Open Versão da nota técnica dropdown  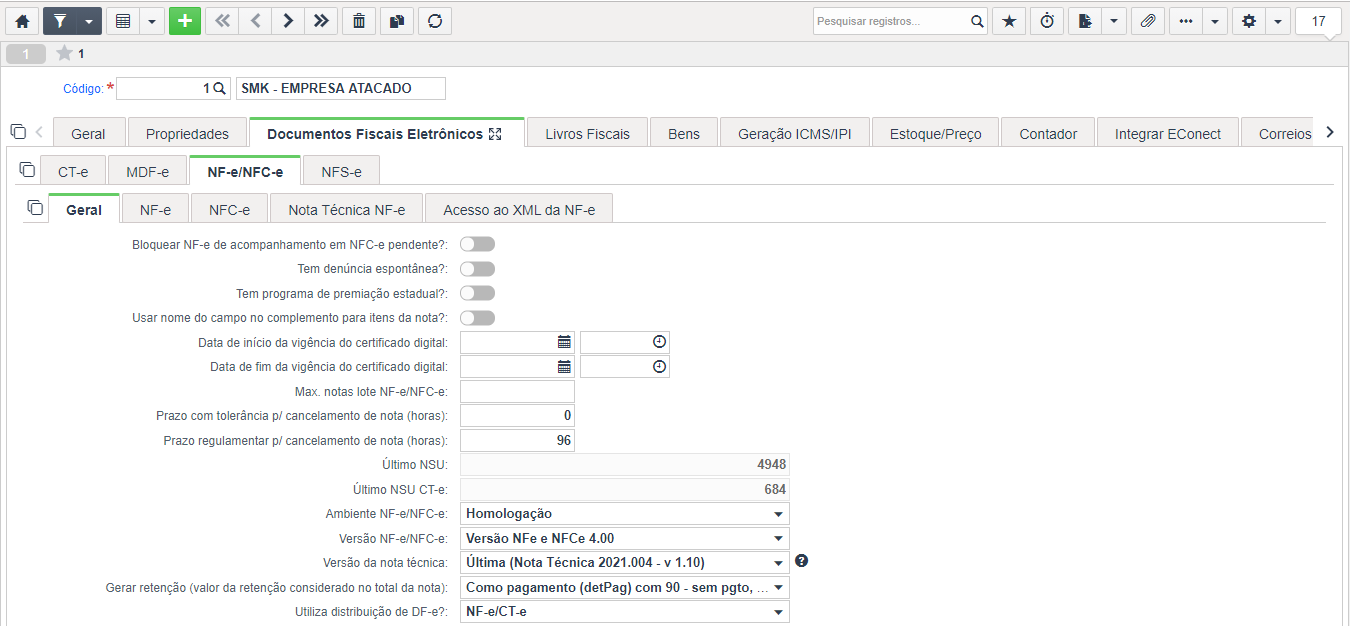625,563
